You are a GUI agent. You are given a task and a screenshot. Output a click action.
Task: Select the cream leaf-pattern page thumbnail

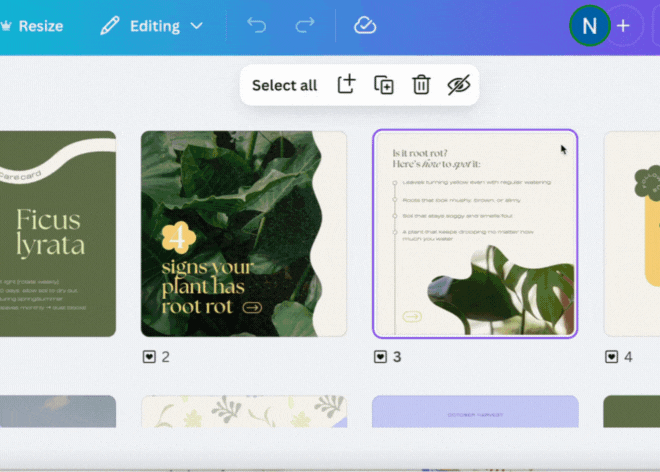point(243,412)
